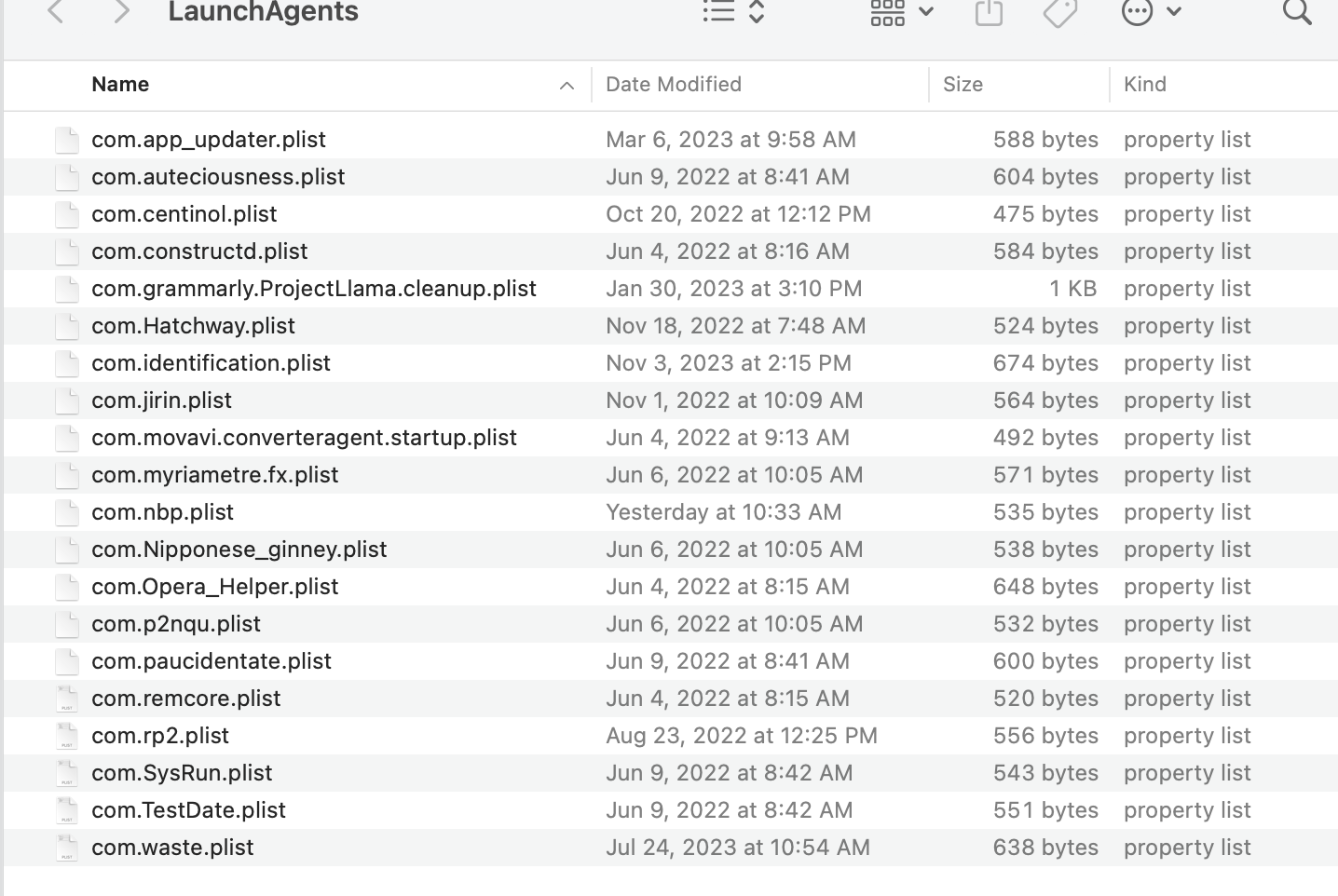Click the back navigation arrow
Screen dimensions: 1338x896
pos(56,12)
